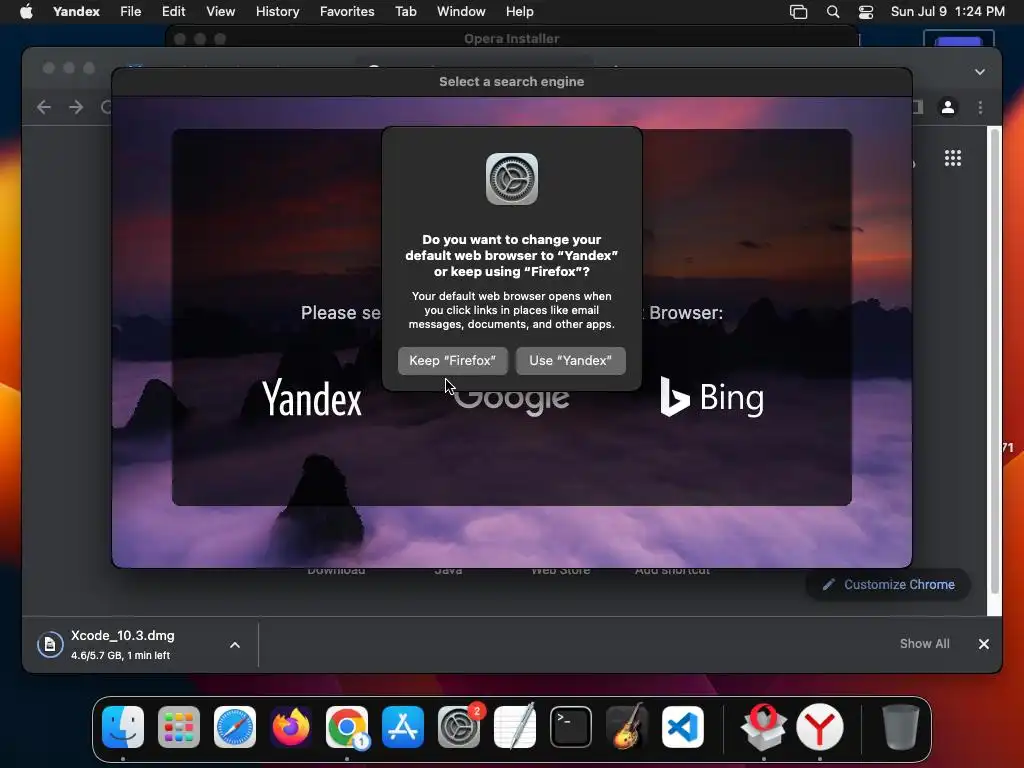Click the Opera Installer window title
This screenshot has height=768, width=1024.
pyautogui.click(x=511, y=39)
